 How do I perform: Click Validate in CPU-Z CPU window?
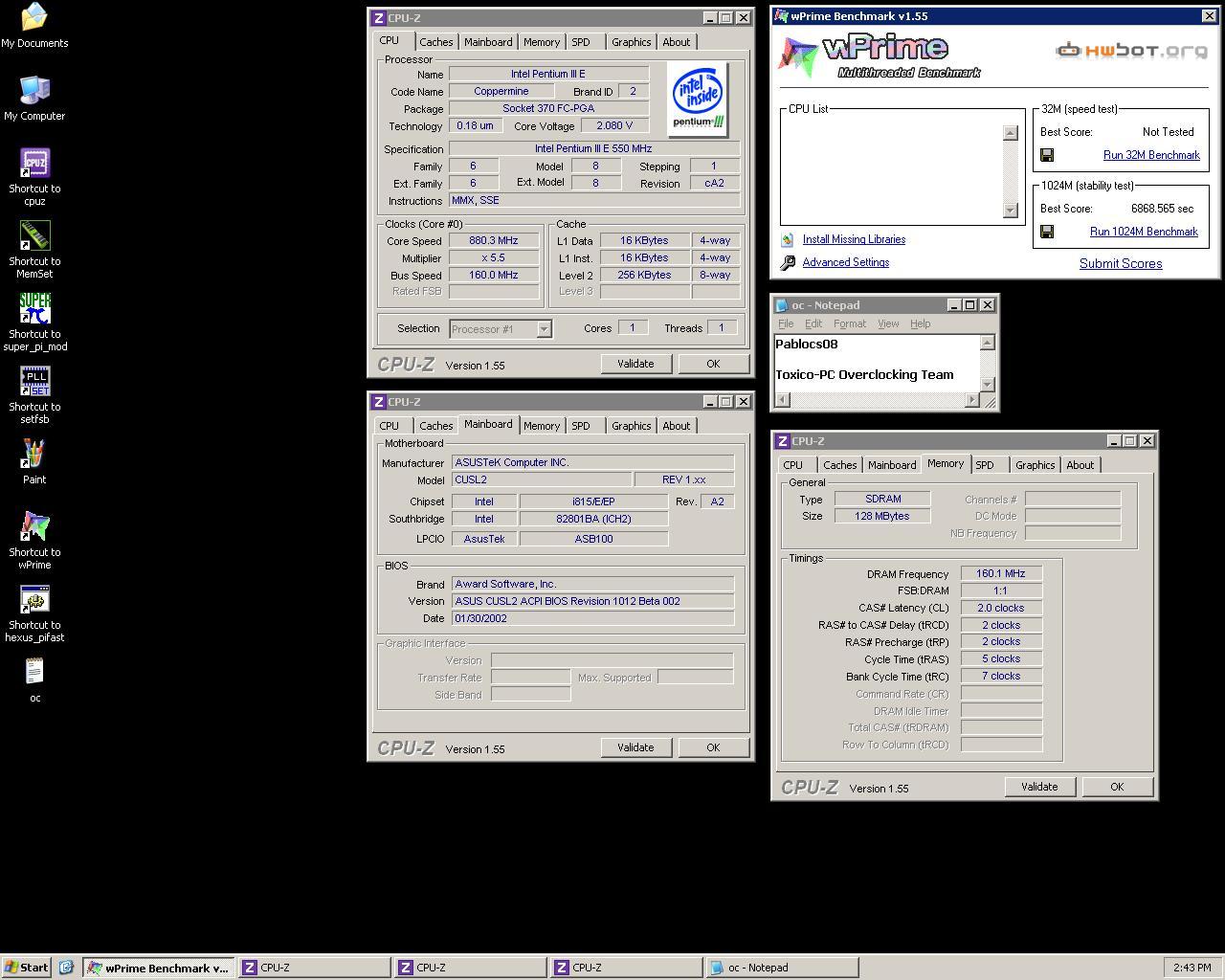635,364
